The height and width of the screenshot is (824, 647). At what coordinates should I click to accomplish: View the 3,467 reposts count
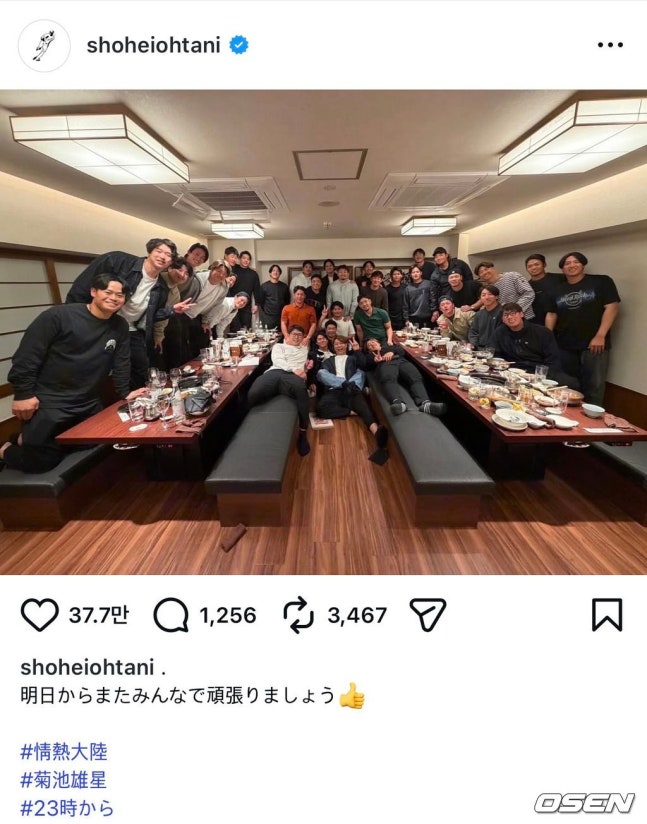357,615
